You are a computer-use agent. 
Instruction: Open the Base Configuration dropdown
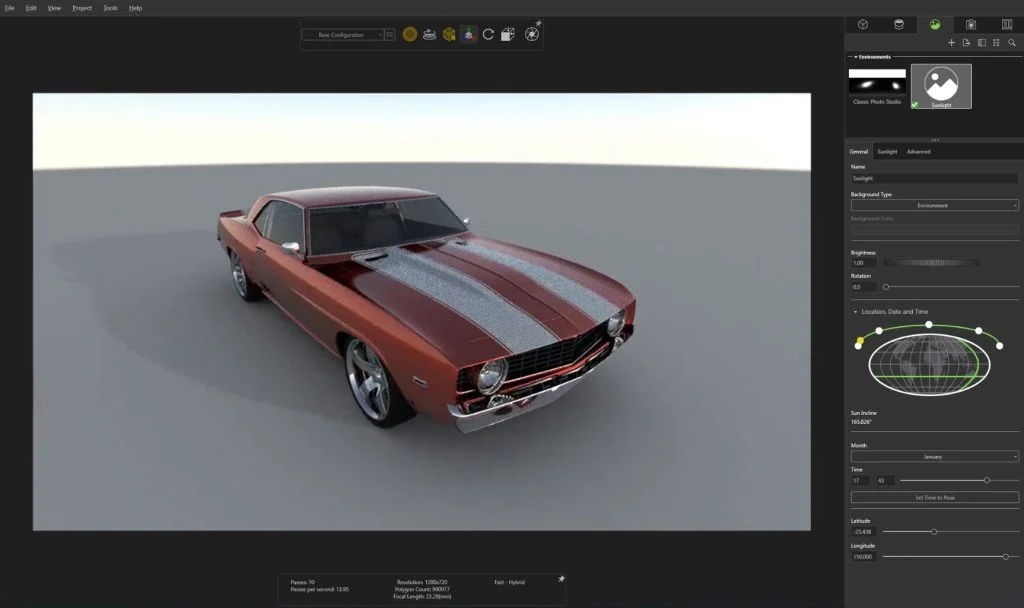pos(343,34)
